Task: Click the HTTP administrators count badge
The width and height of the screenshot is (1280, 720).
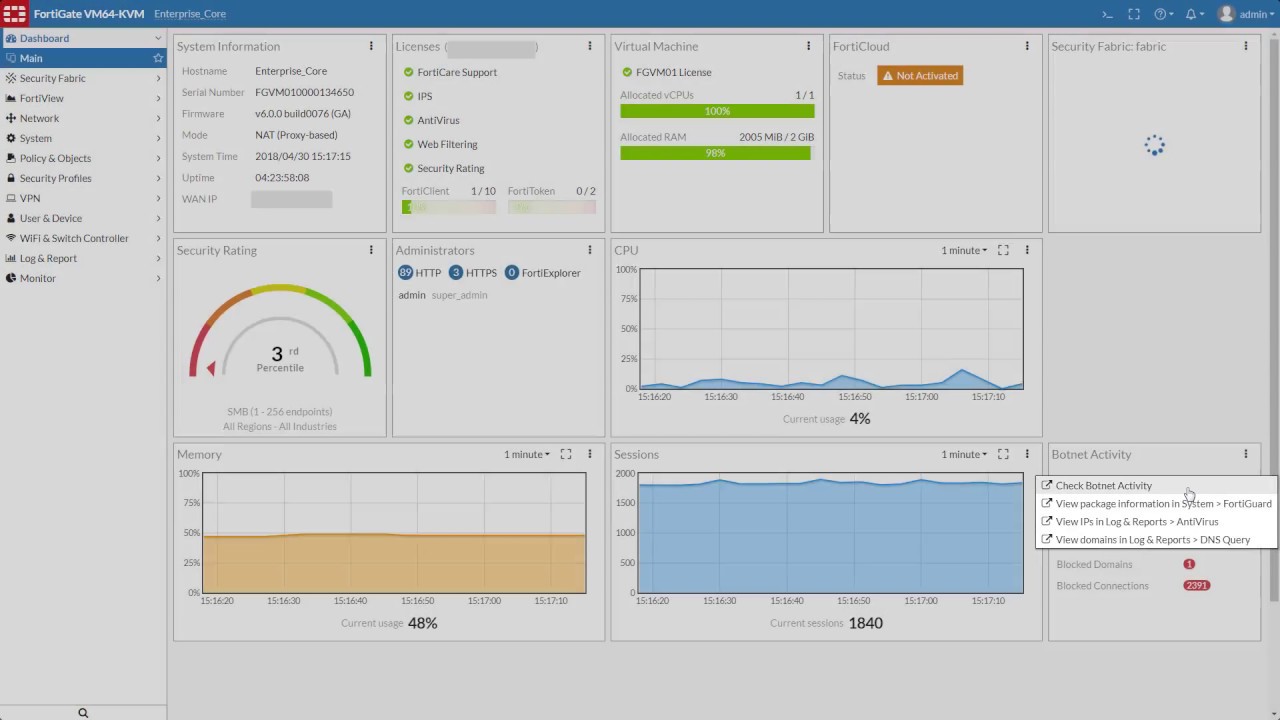Action: coord(405,272)
